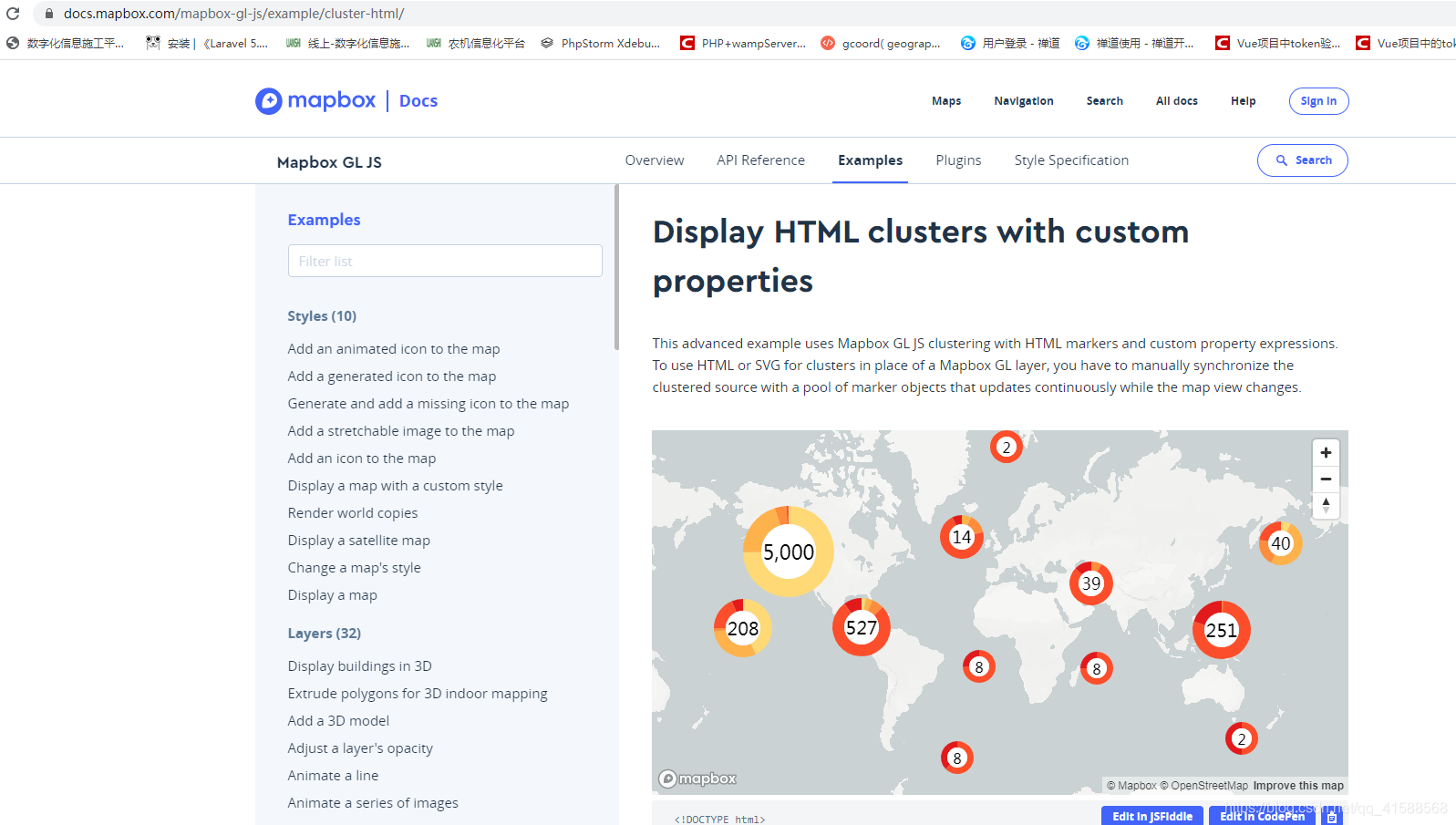
Task: Click the mapbox logo on the map
Action: [x=698, y=779]
